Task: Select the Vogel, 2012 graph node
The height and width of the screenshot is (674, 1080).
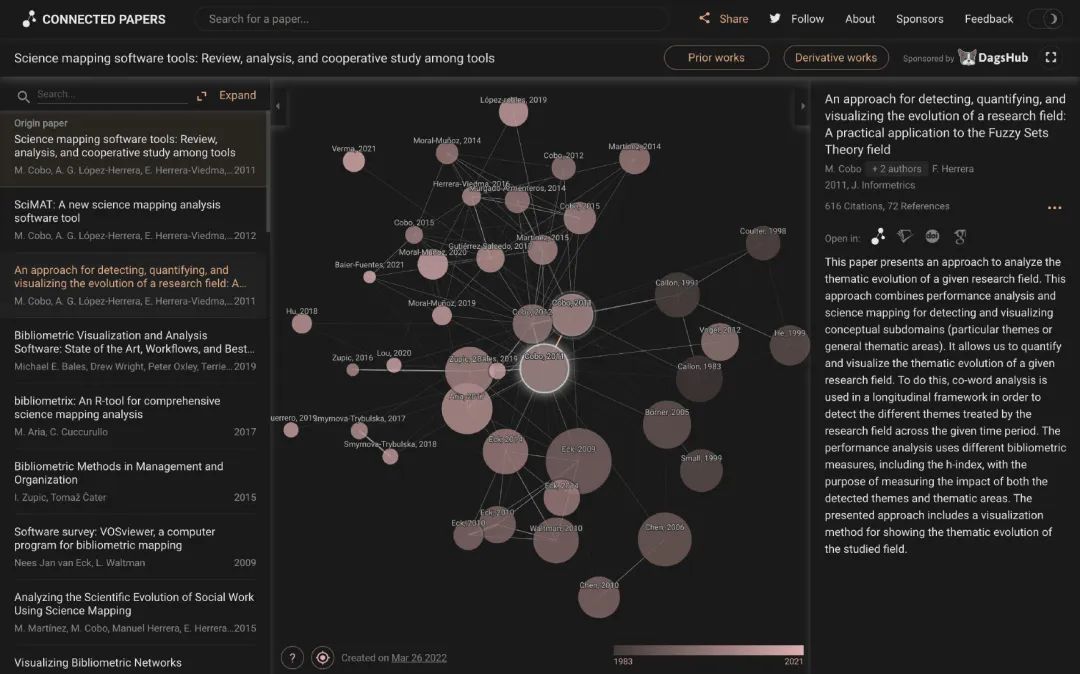Action: (720, 342)
